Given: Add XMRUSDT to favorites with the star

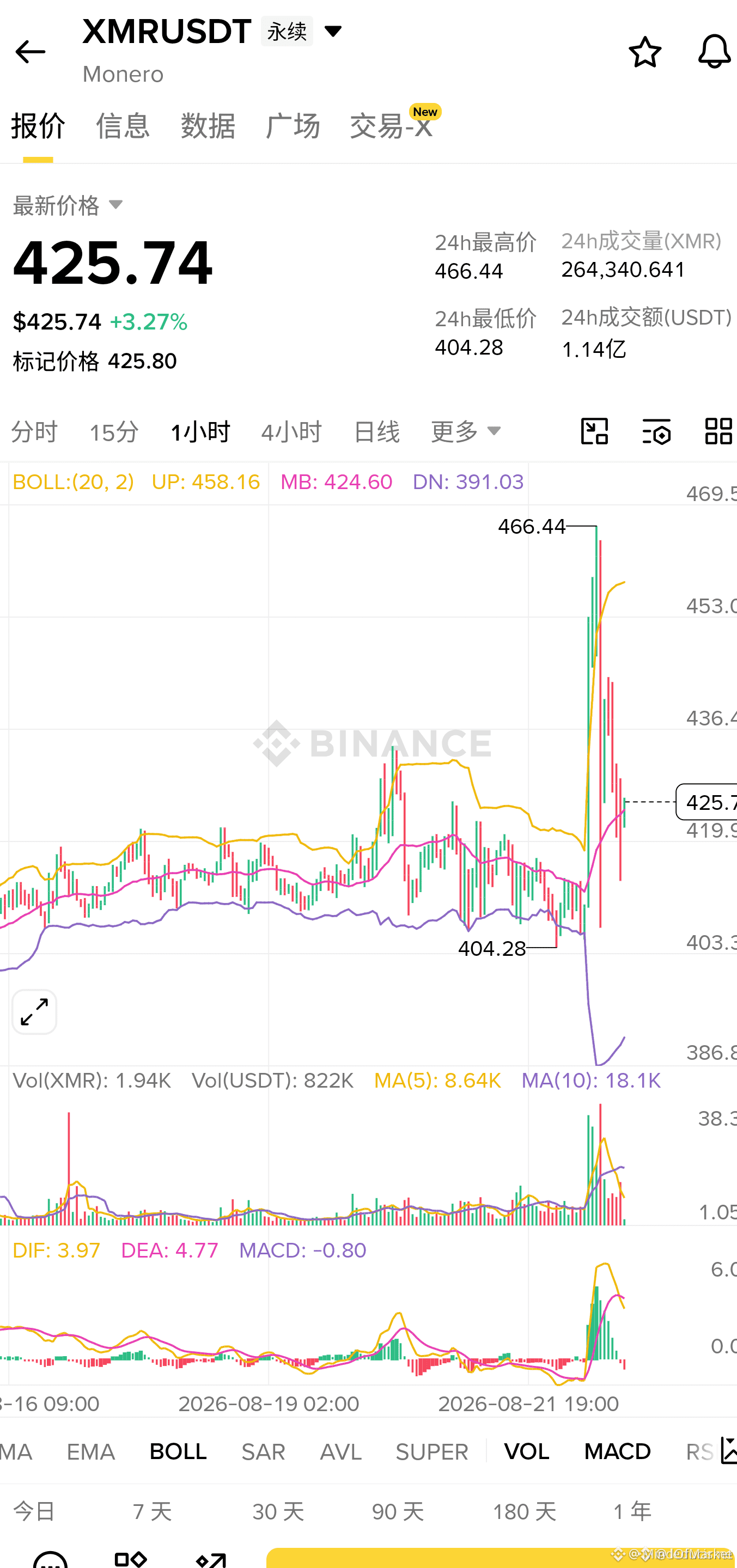Looking at the screenshot, I should 644,52.
